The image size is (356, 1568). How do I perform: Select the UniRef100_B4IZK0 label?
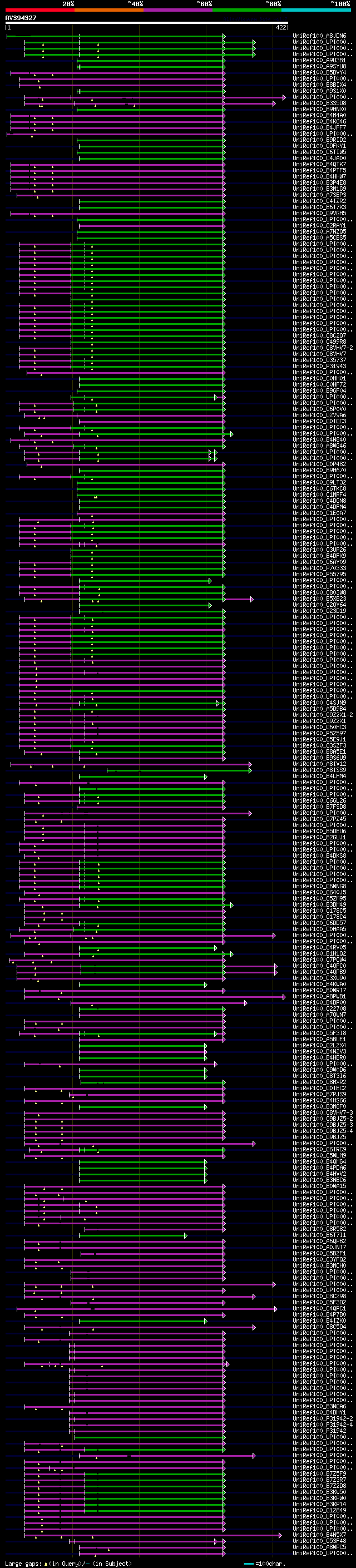click(319, 1320)
